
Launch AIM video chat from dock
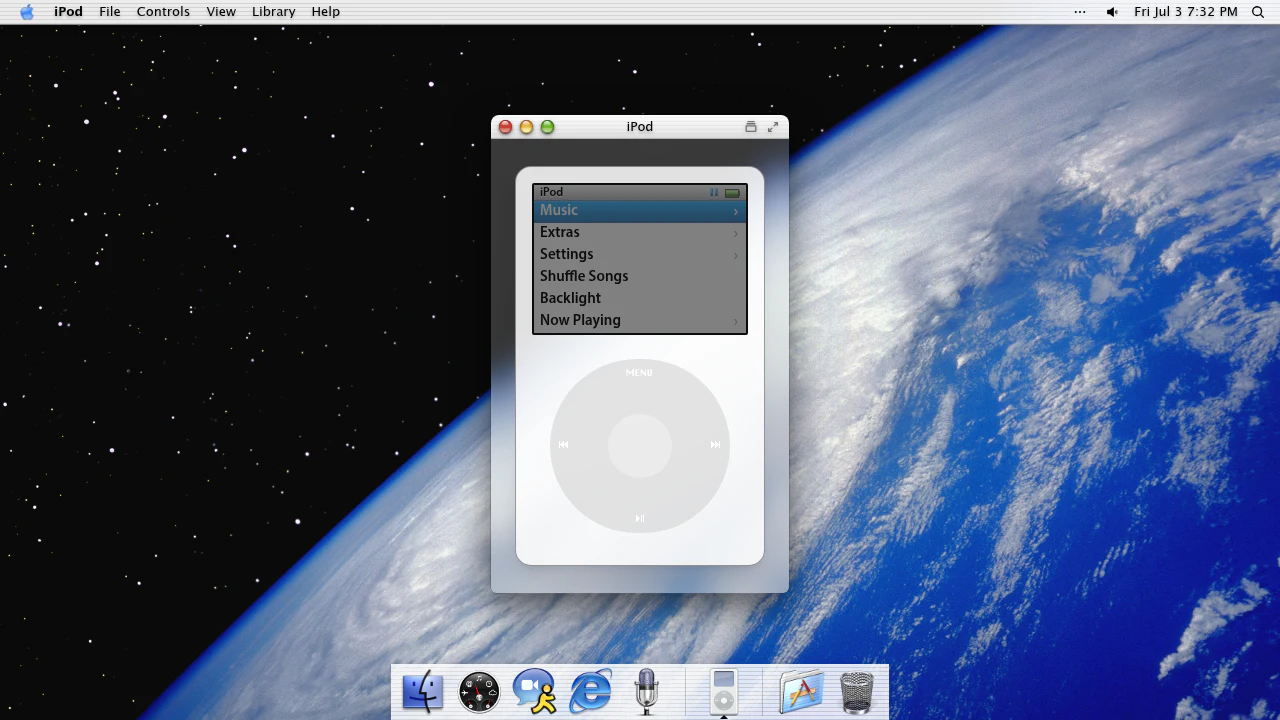535,691
